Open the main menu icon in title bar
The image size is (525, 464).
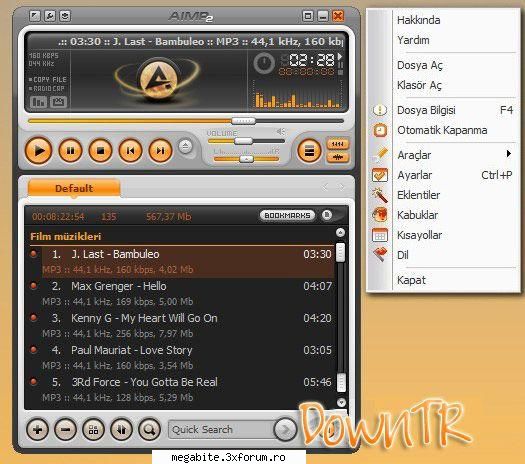click(x=34, y=16)
